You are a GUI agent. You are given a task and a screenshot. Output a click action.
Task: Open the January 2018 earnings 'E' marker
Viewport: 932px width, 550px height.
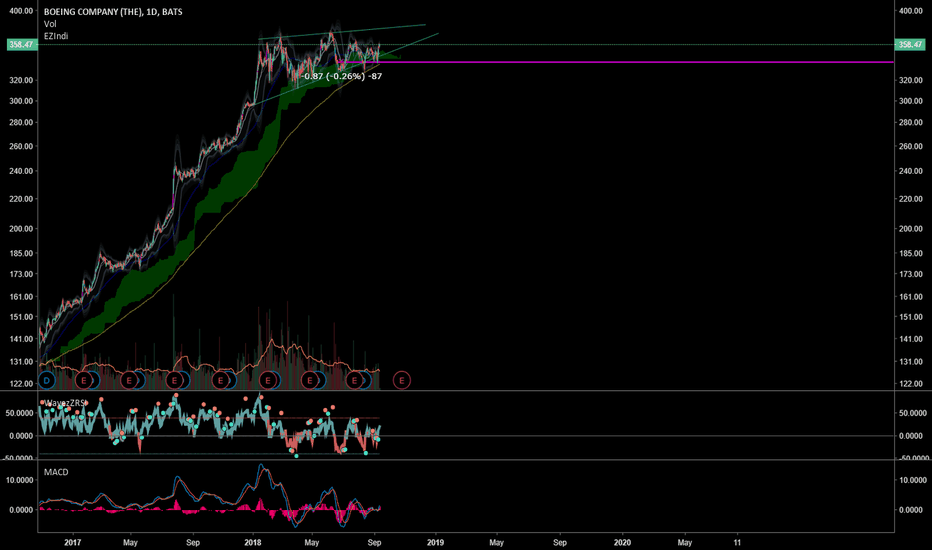coord(268,380)
